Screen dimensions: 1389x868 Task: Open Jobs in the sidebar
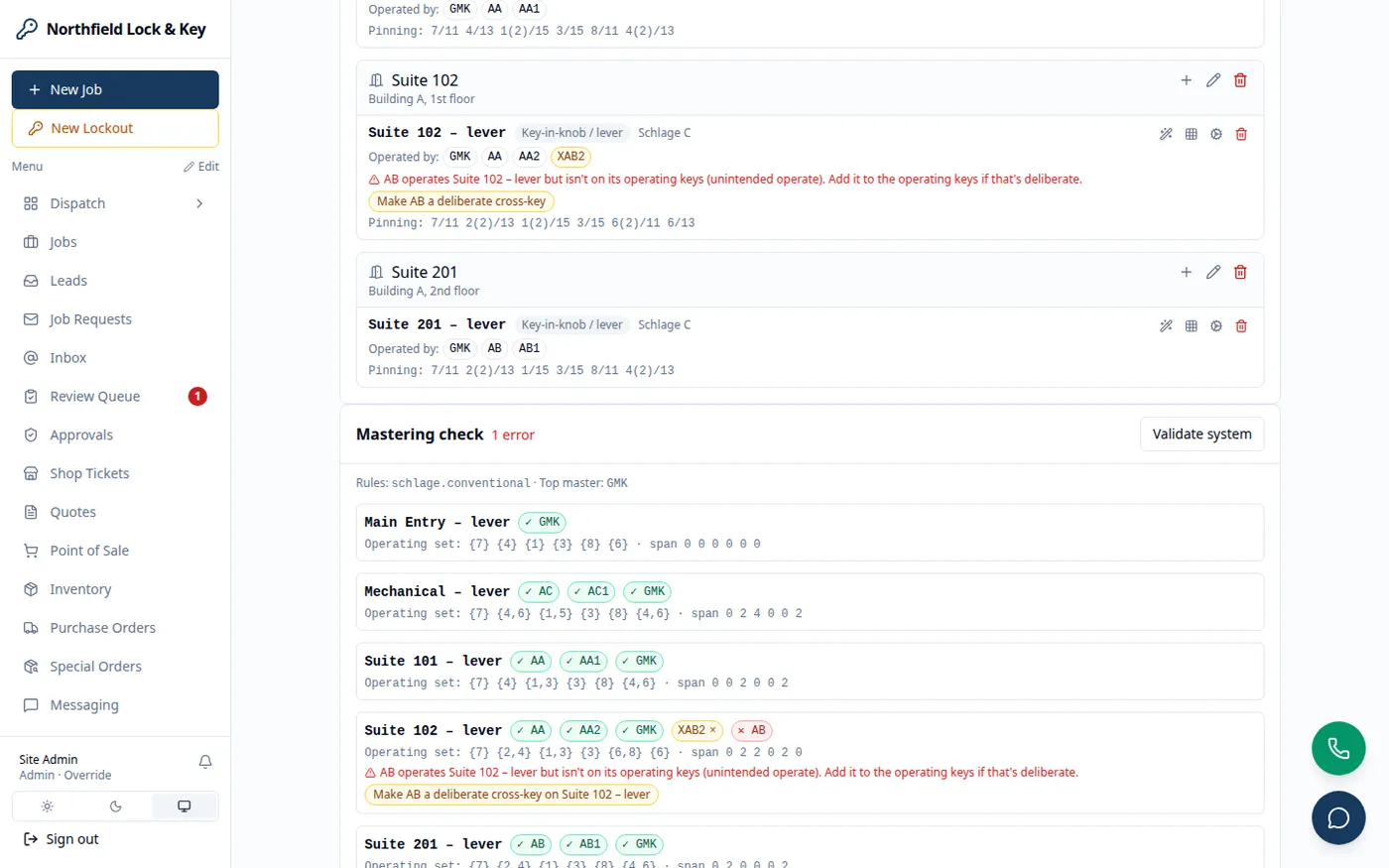pyautogui.click(x=115, y=242)
